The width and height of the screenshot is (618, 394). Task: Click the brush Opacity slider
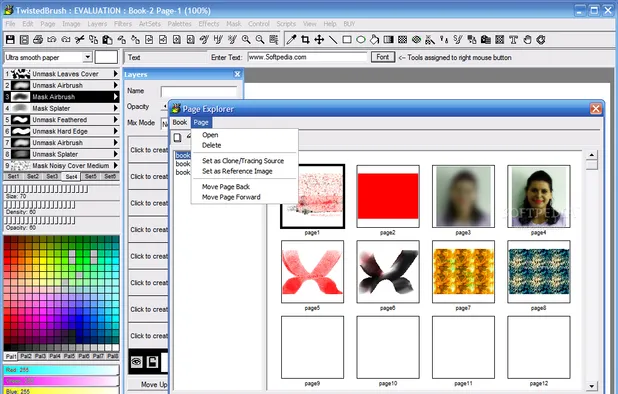[39, 220]
